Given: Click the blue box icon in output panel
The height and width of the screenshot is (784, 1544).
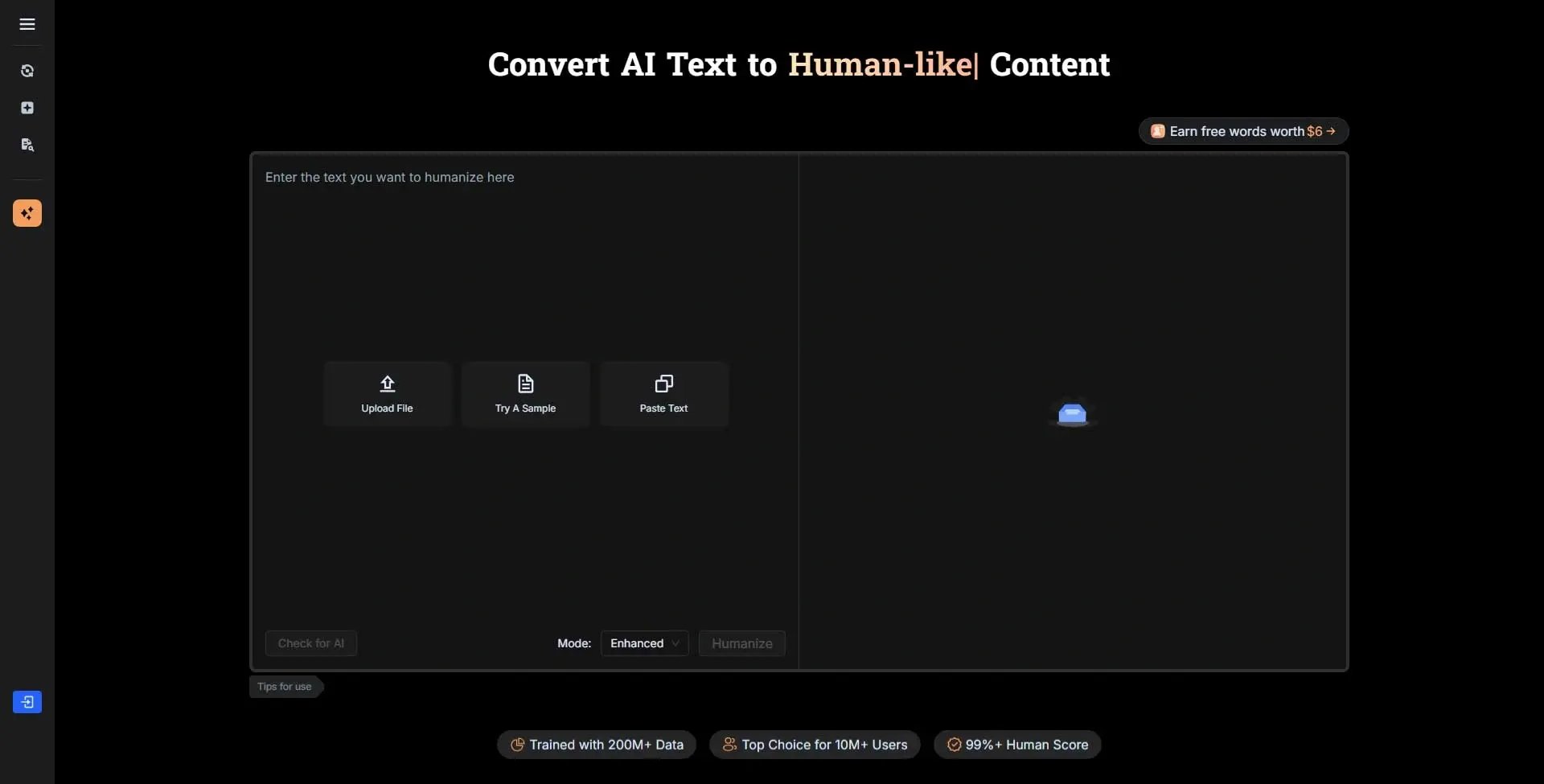Looking at the screenshot, I should tap(1072, 413).
